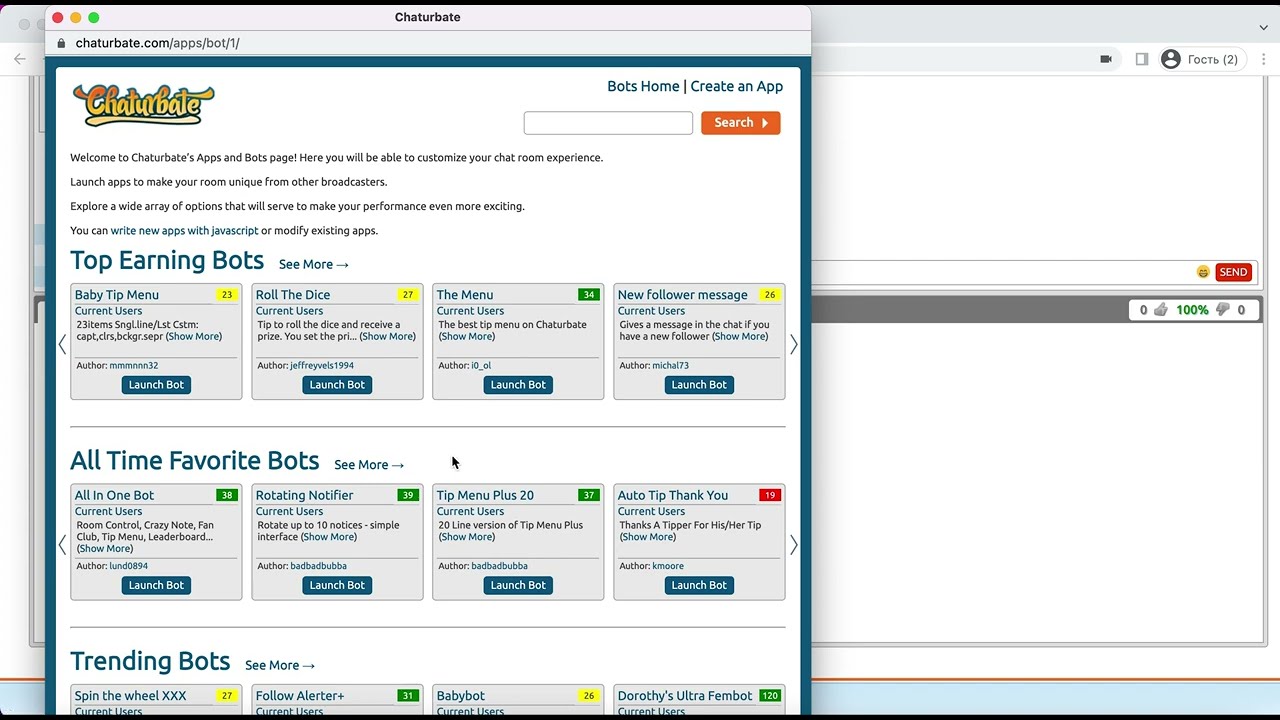Image resolution: width=1280 pixels, height=720 pixels.
Task: Click the orange Search button
Action: point(741,123)
